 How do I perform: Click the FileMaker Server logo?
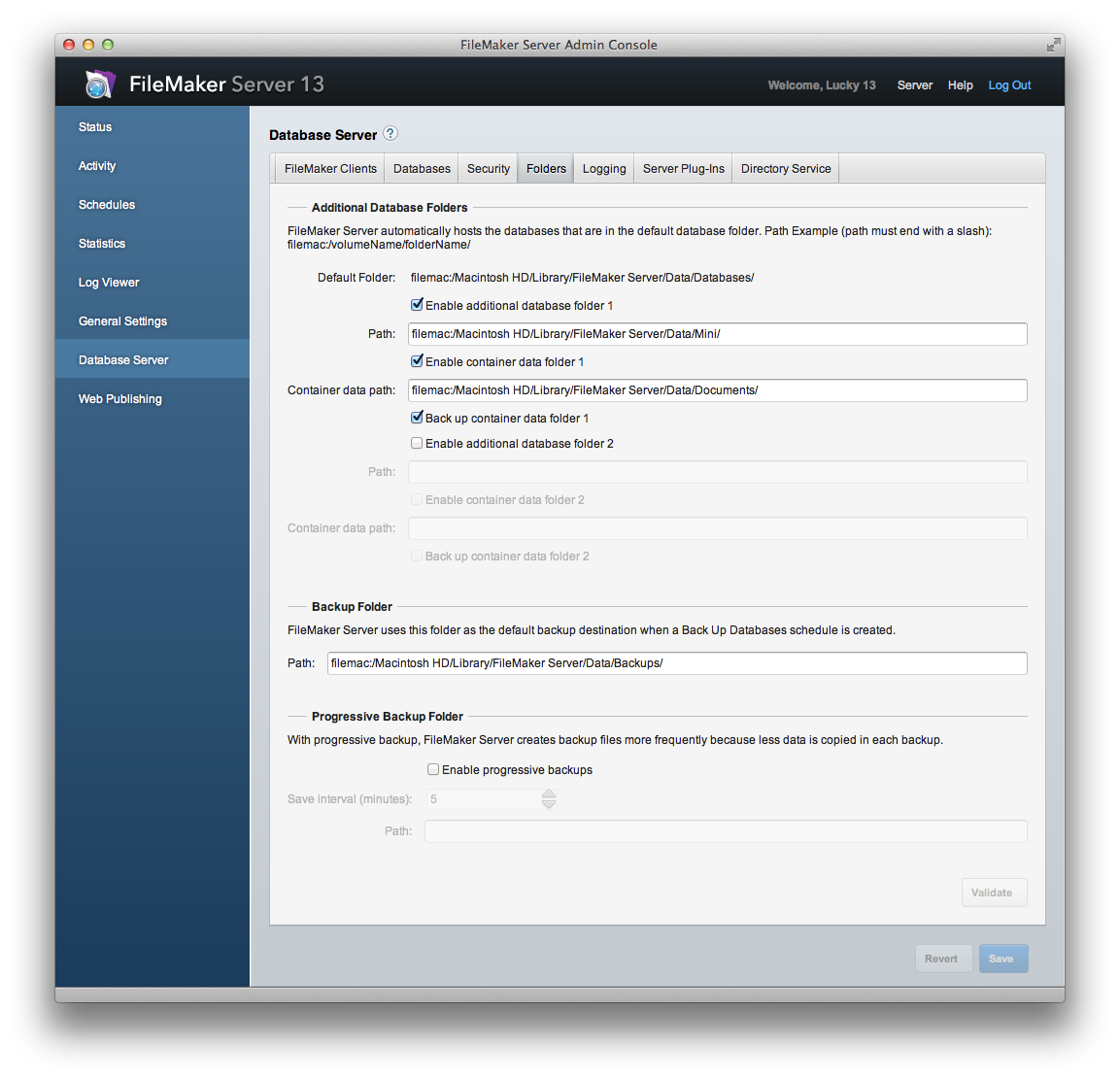click(100, 84)
